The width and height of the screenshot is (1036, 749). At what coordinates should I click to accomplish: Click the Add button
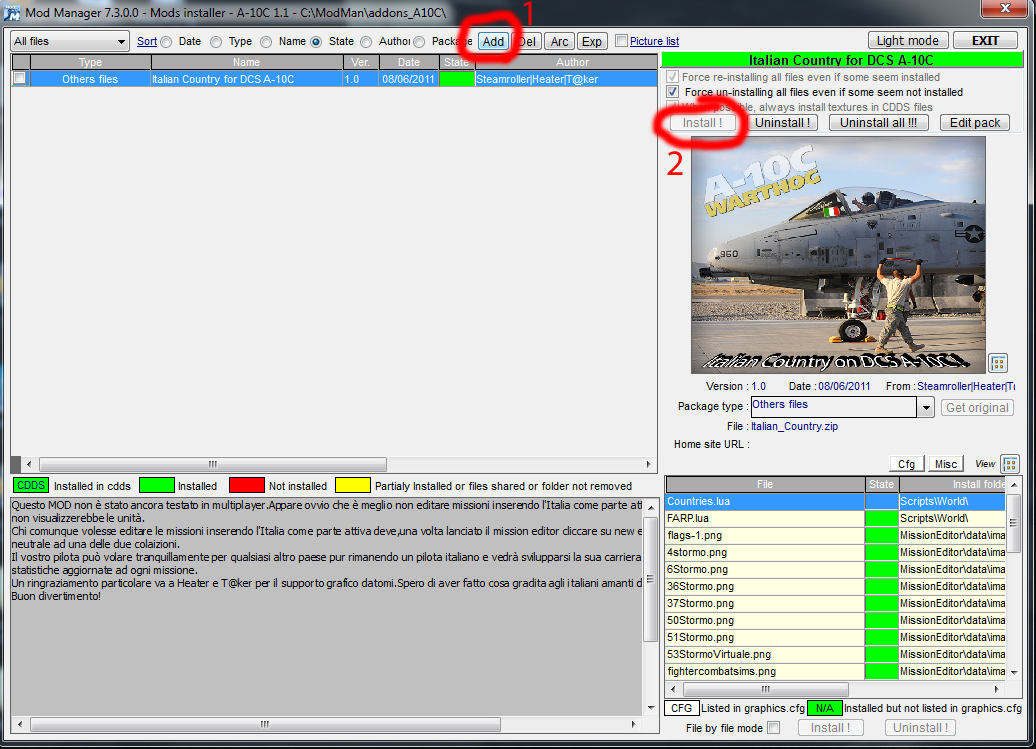(493, 41)
